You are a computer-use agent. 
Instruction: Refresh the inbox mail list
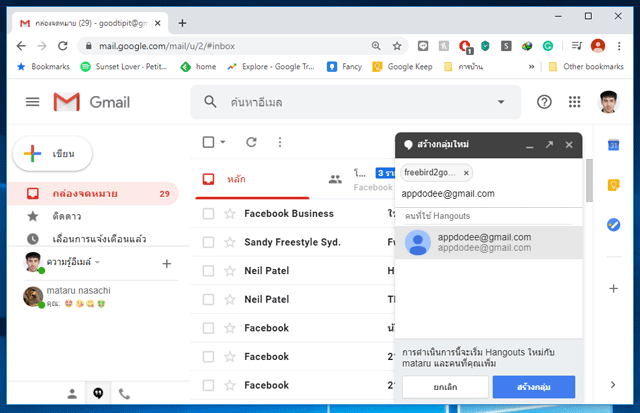coord(251,142)
